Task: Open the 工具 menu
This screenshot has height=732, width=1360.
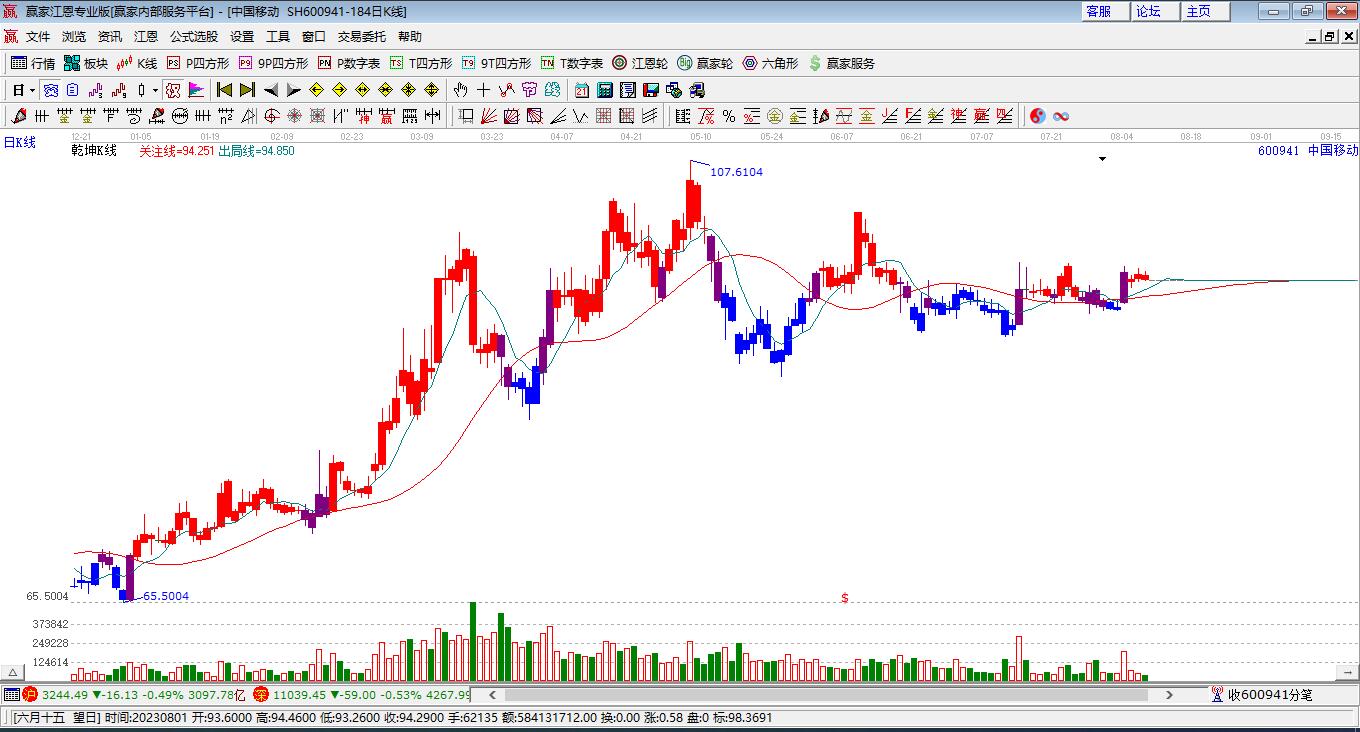Action: [278, 37]
